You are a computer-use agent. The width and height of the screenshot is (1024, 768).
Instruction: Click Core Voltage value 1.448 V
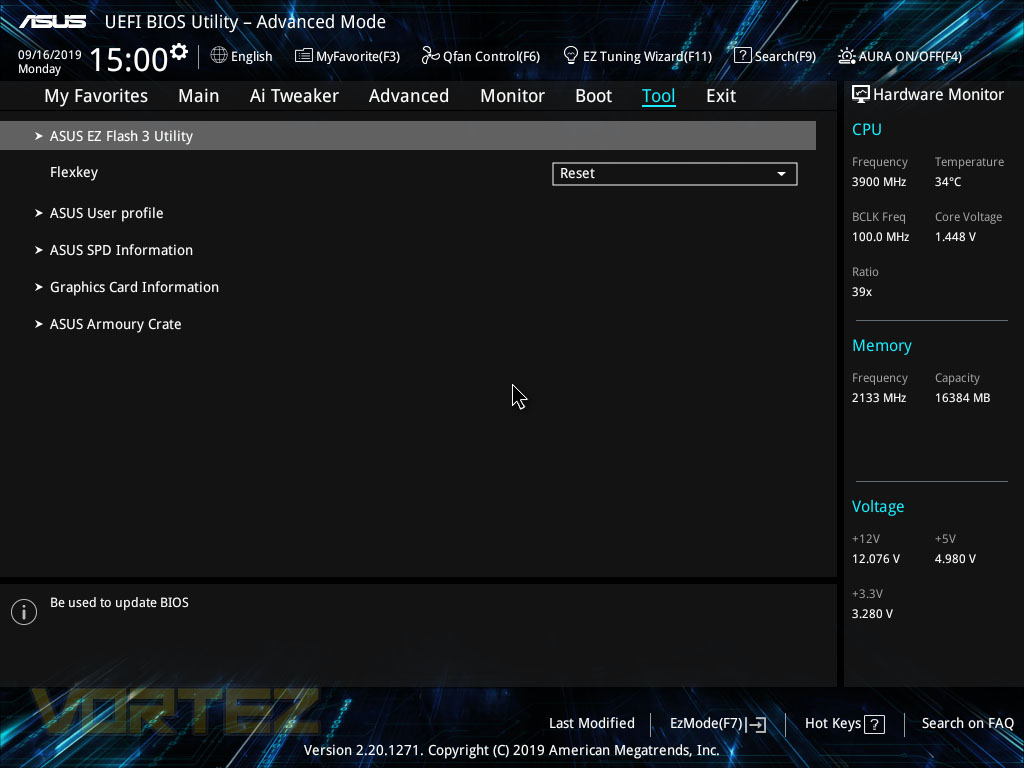955,237
